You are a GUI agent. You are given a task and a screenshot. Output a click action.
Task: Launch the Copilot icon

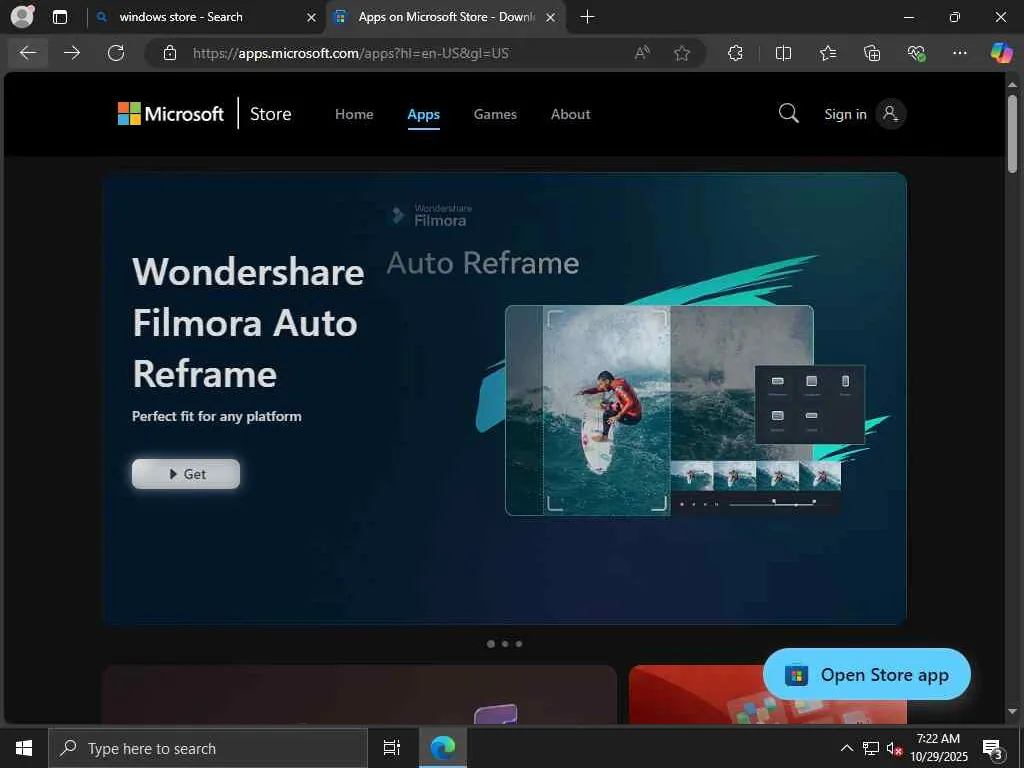pos(1000,53)
